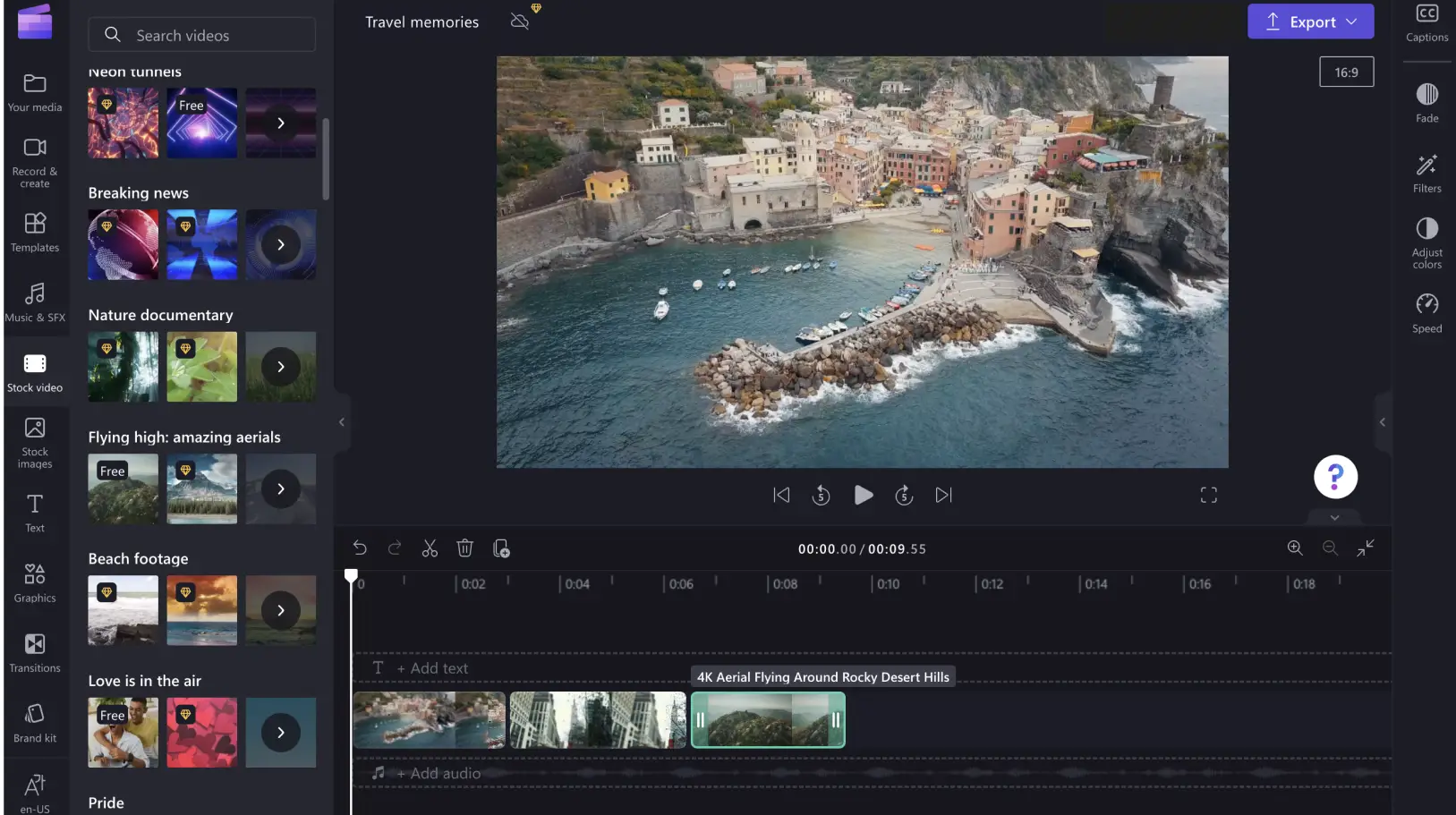Expand the right property panel
Viewport: 1456px width, 815px height.
pyautogui.click(x=1383, y=422)
